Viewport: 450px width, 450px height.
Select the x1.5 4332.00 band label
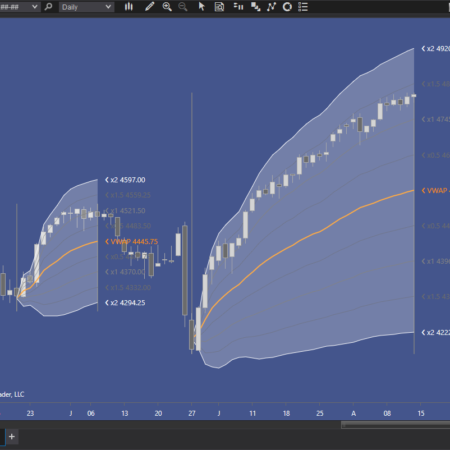tap(128, 287)
